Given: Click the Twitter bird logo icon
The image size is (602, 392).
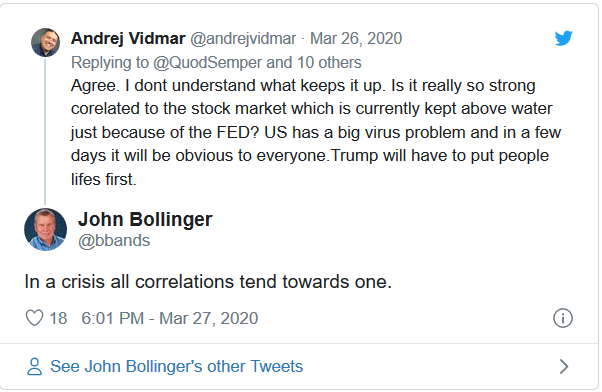Looking at the screenshot, I should tap(563, 38).
